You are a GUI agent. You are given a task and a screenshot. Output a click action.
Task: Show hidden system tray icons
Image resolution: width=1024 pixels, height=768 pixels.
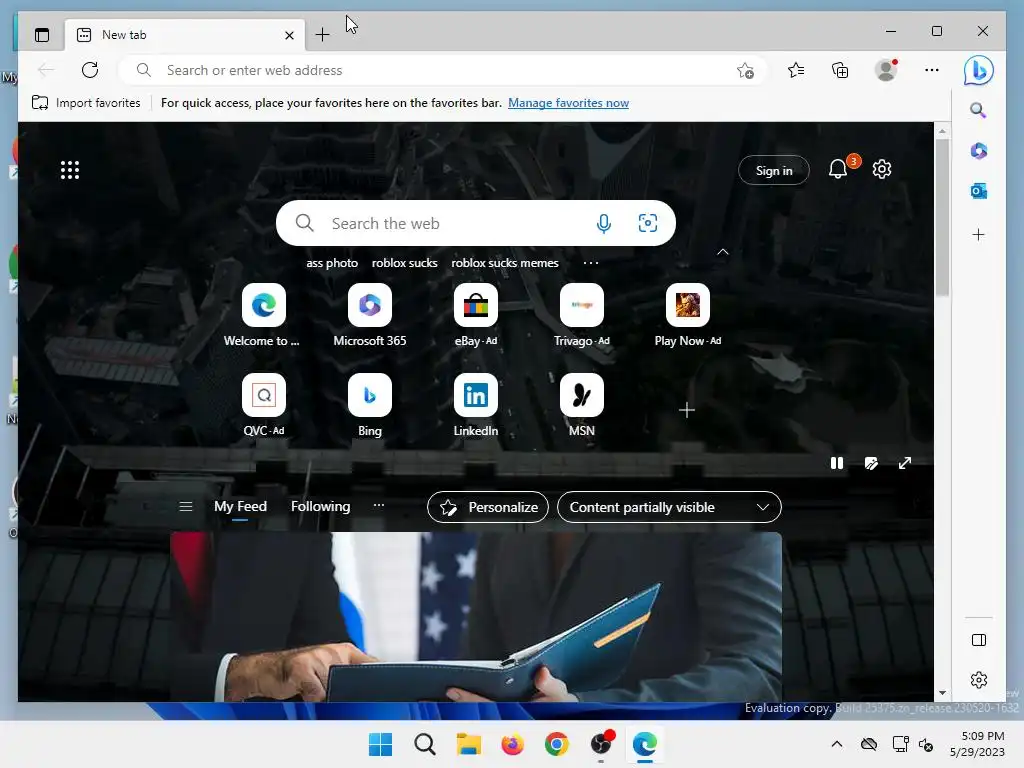tap(837, 744)
